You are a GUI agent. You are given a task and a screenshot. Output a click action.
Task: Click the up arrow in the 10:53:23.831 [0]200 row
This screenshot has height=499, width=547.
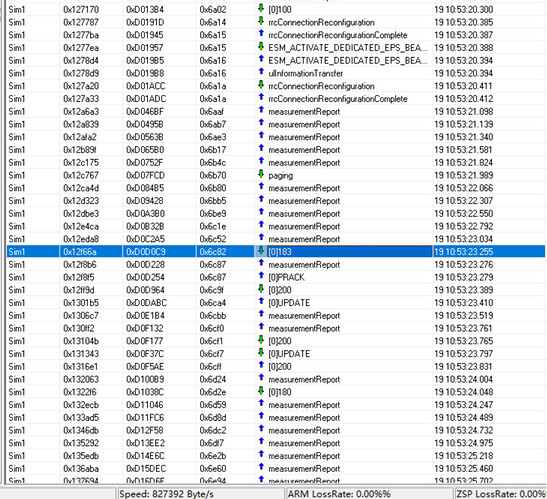pyautogui.click(x=261, y=366)
